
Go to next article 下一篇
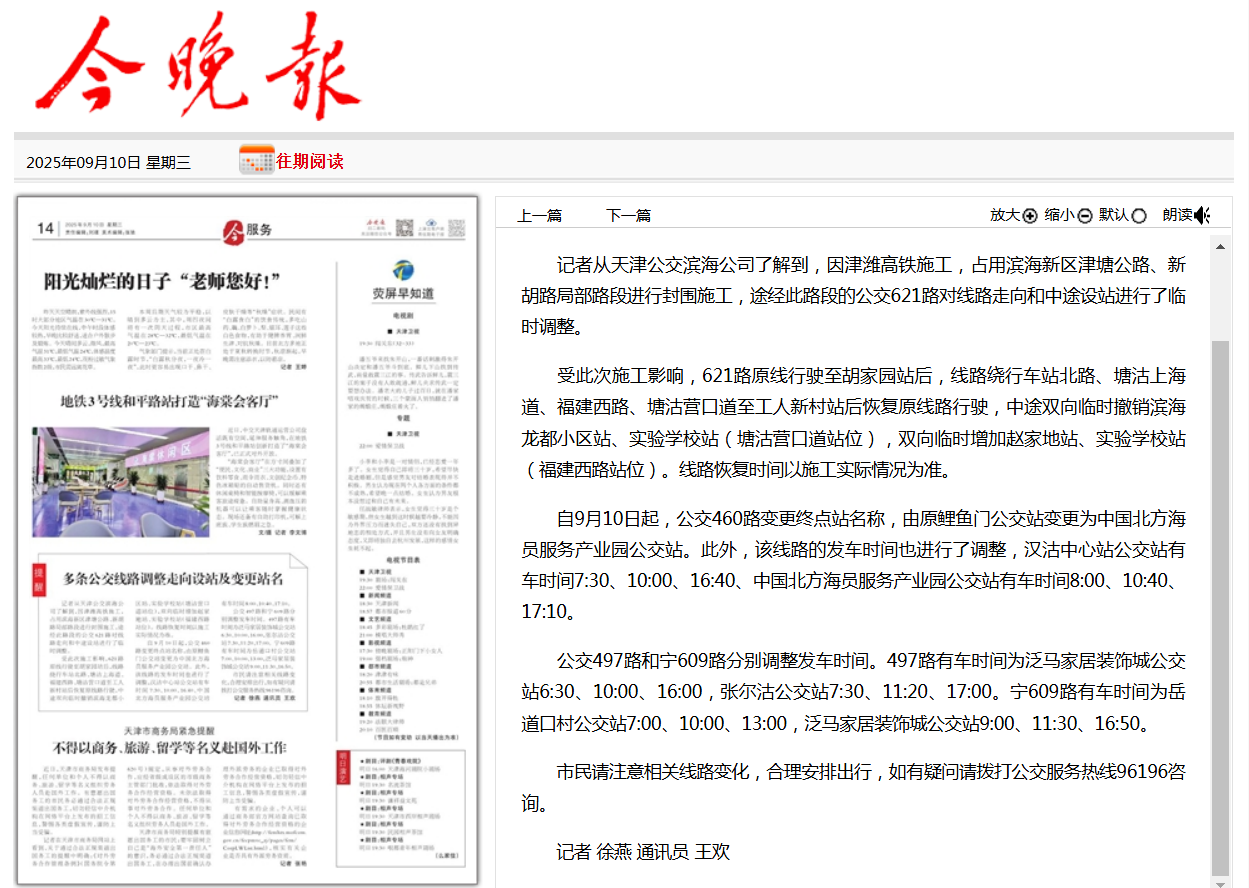tap(628, 215)
